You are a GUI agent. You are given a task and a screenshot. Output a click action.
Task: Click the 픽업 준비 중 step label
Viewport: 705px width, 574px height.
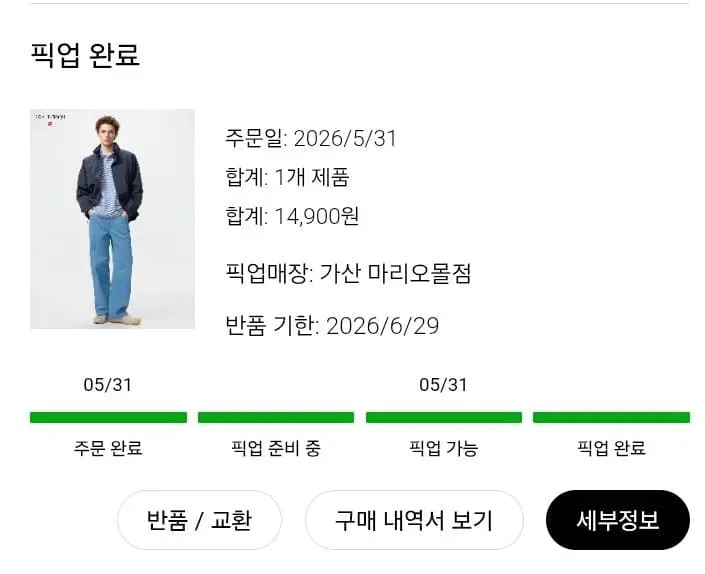[276, 448]
